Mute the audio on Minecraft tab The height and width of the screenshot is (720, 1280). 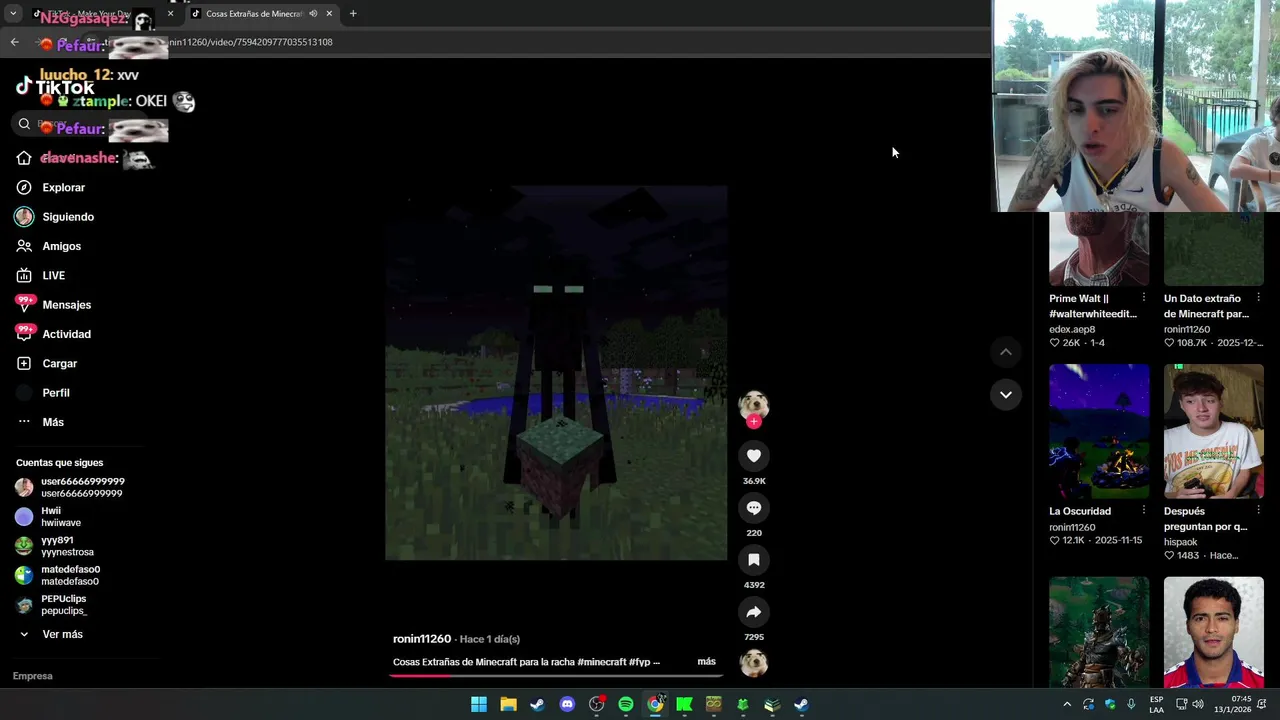tap(313, 14)
